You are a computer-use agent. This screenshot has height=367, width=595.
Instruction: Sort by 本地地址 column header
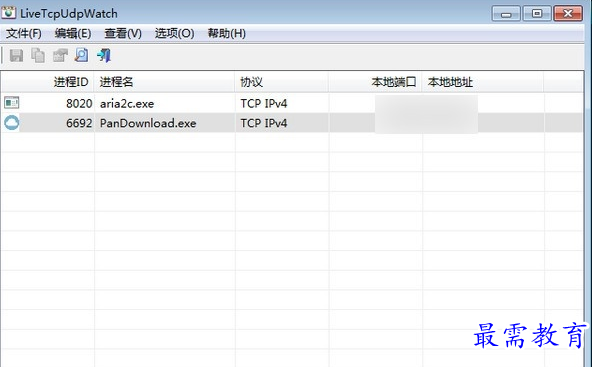click(x=483, y=82)
